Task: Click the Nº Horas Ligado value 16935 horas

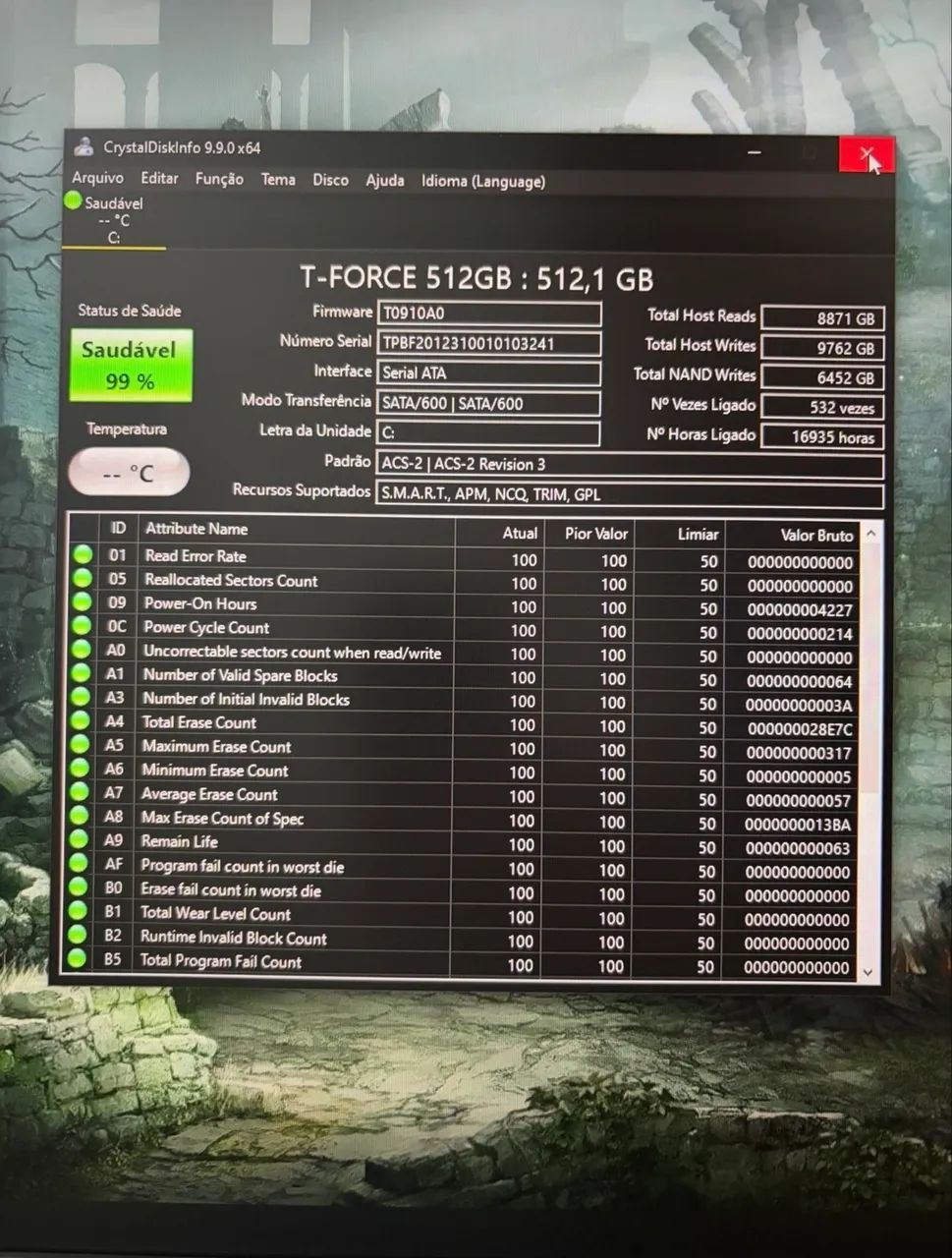Action: tap(823, 437)
